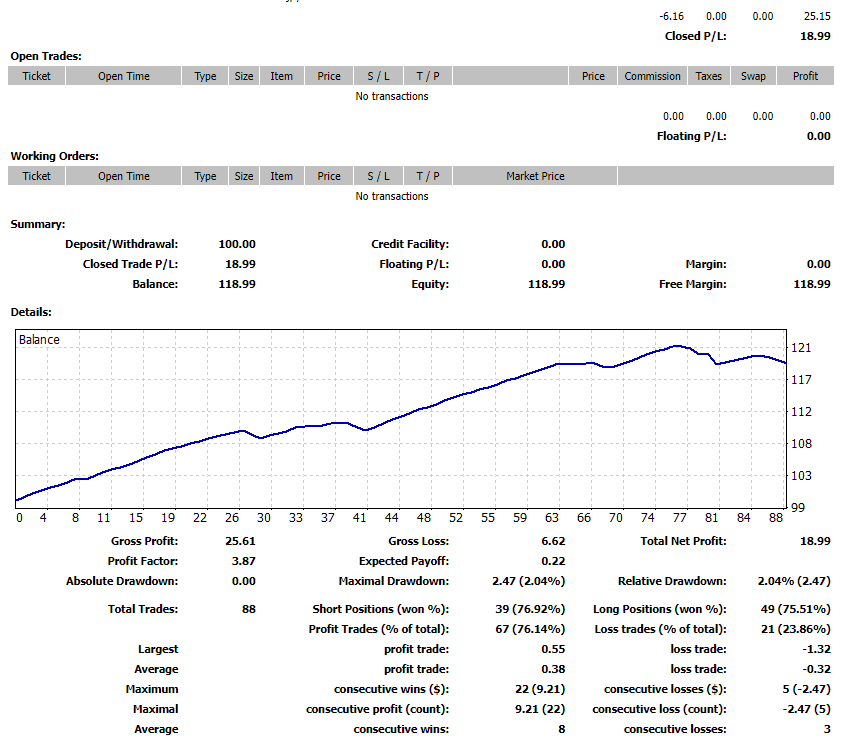Click the Balance label on the chart
This screenshot has width=844, height=739.
click(x=40, y=339)
